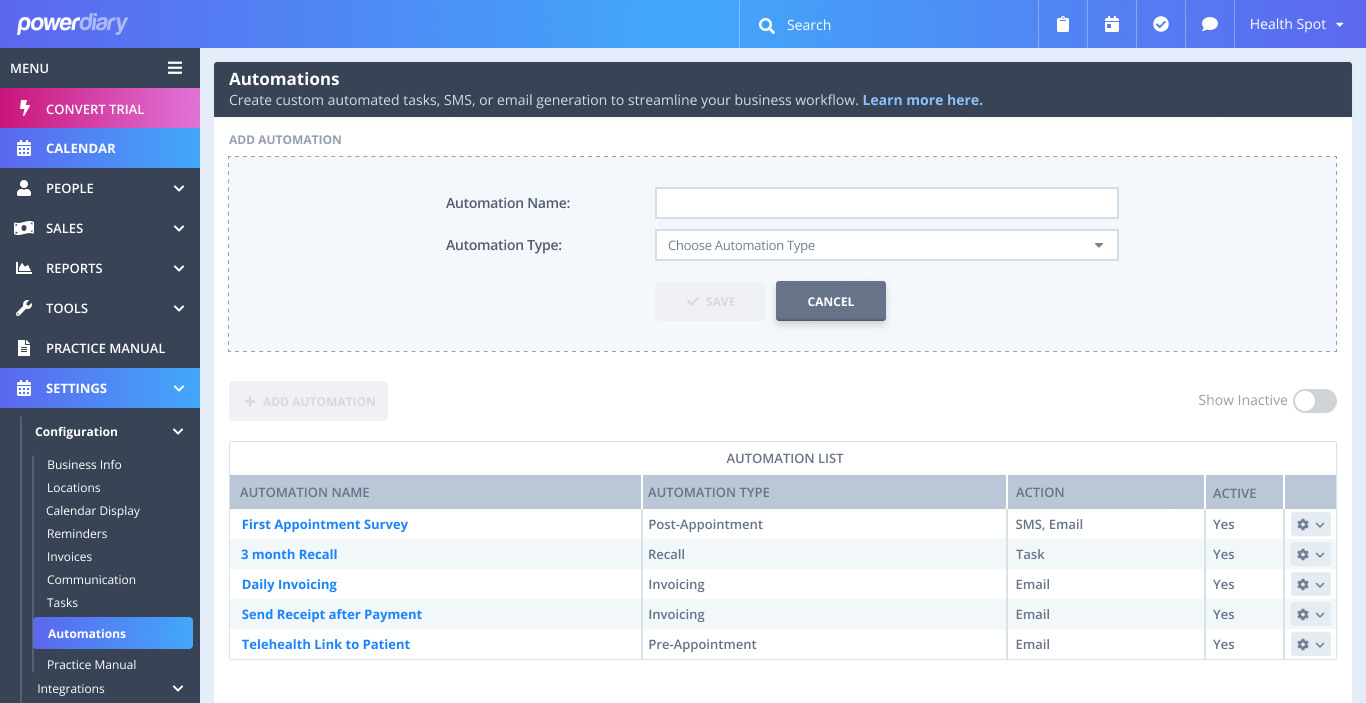
Task: Open Send Receipt after Payment automation
Action: 332,614
